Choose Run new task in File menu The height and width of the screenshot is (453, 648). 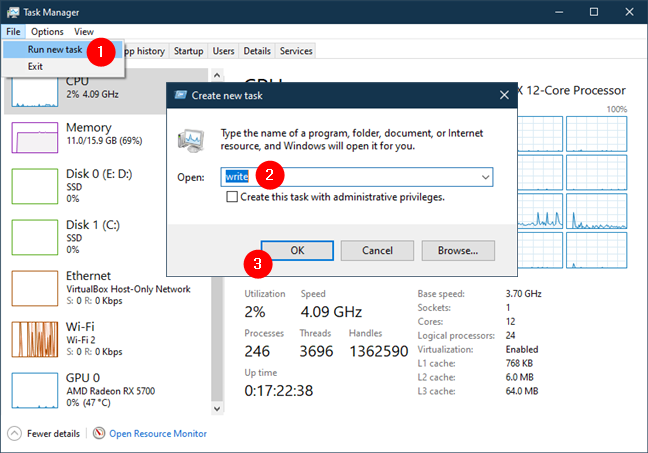(56, 49)
